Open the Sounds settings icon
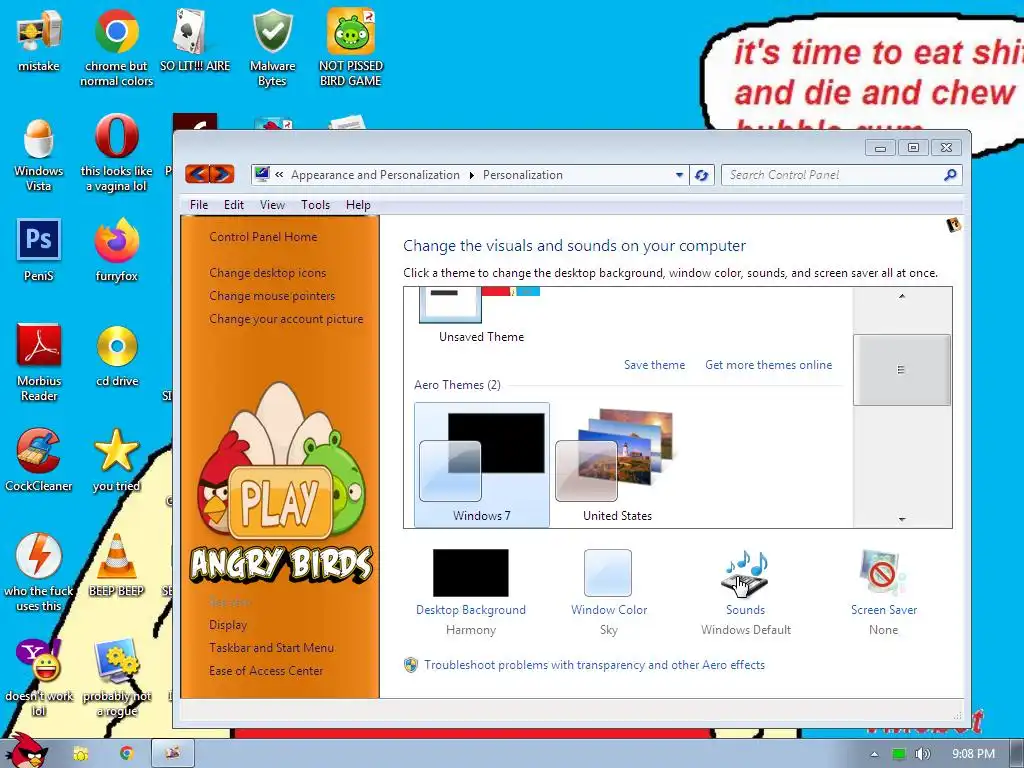This screenshot has height=768, width=1024. point(746,573)
